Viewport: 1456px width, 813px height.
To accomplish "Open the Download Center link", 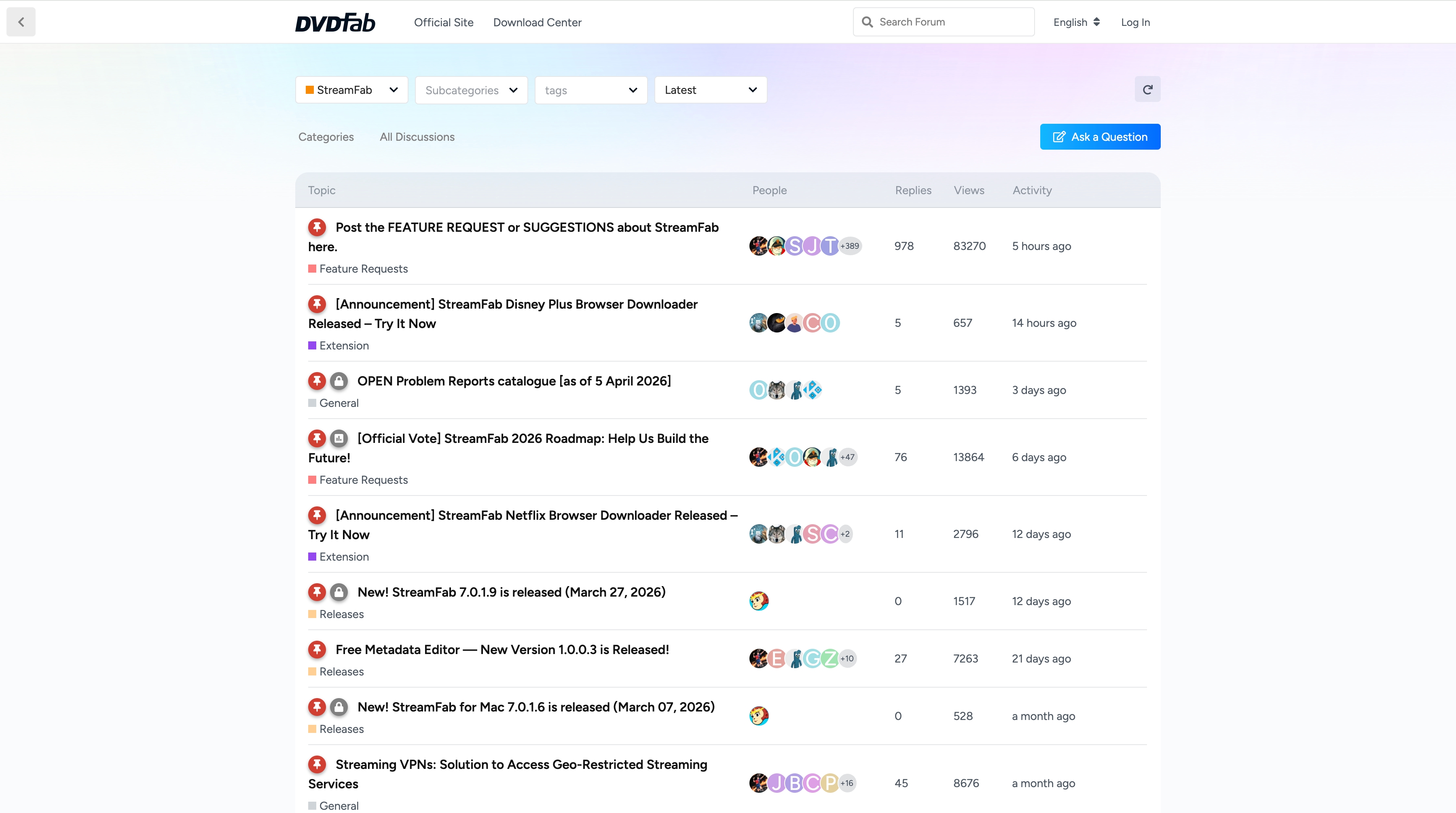I will (x=537, y=23).
